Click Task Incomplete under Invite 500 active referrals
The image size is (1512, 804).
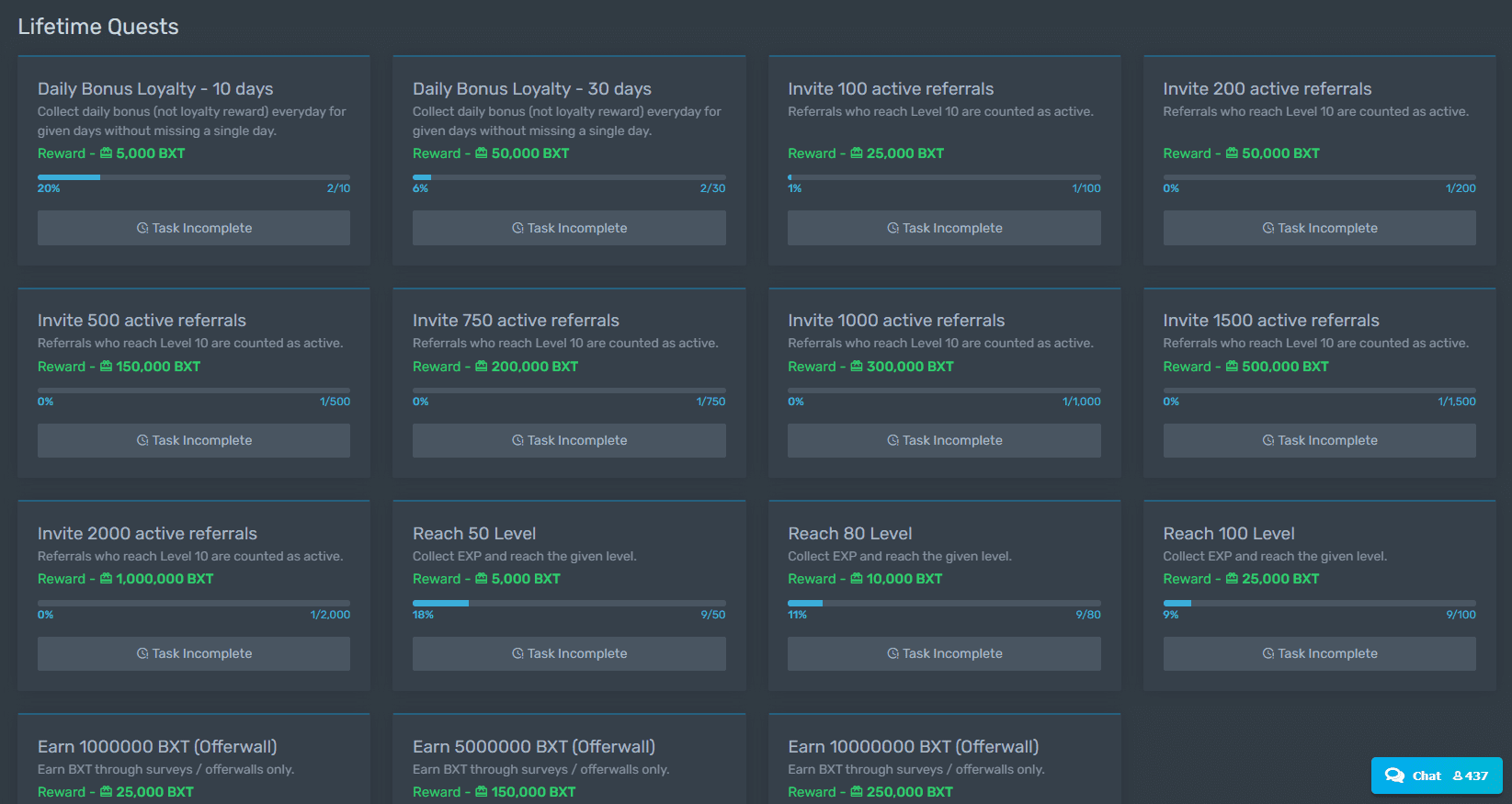[194, 440]
